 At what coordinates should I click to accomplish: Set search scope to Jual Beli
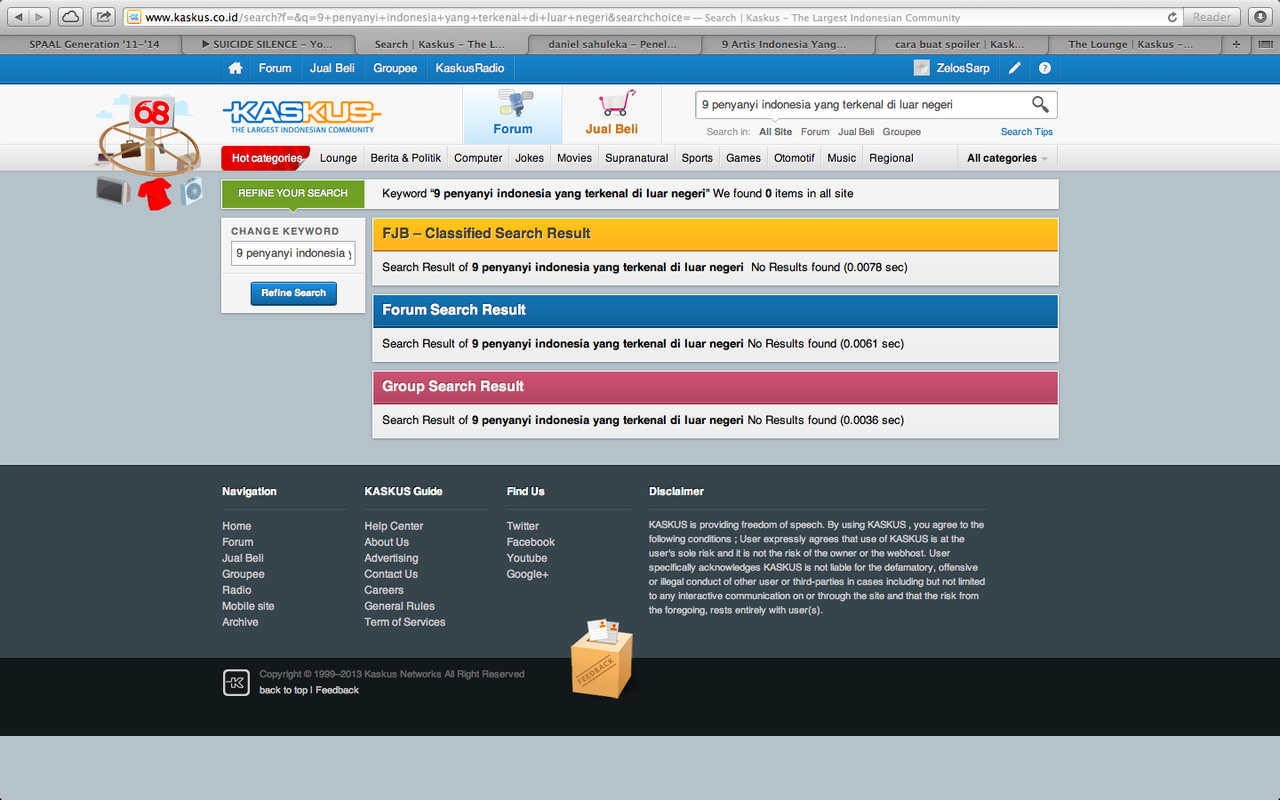(856, 132)
